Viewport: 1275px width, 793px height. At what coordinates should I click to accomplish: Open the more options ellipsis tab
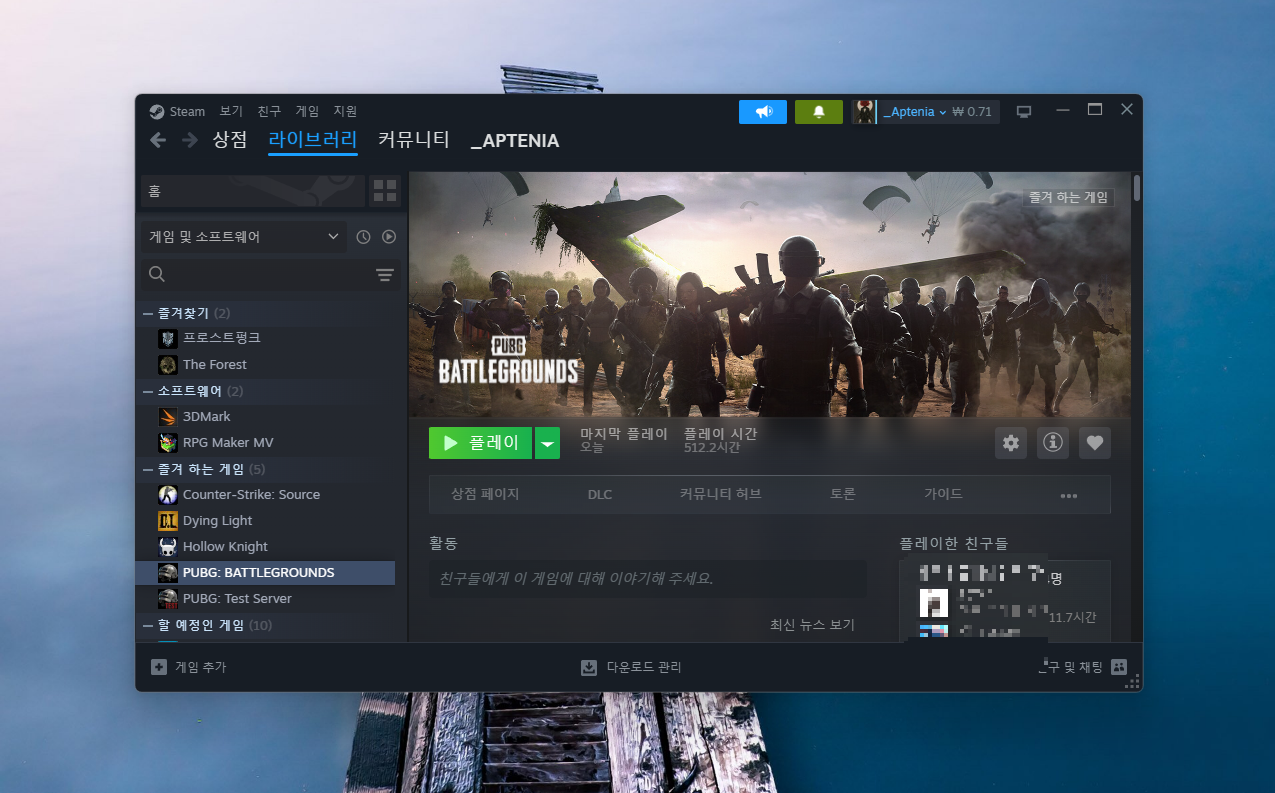coord(1068,495)
